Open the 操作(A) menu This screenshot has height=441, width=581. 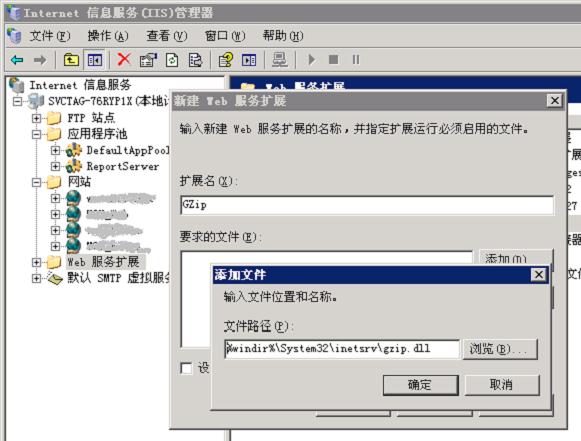(108, 36)
